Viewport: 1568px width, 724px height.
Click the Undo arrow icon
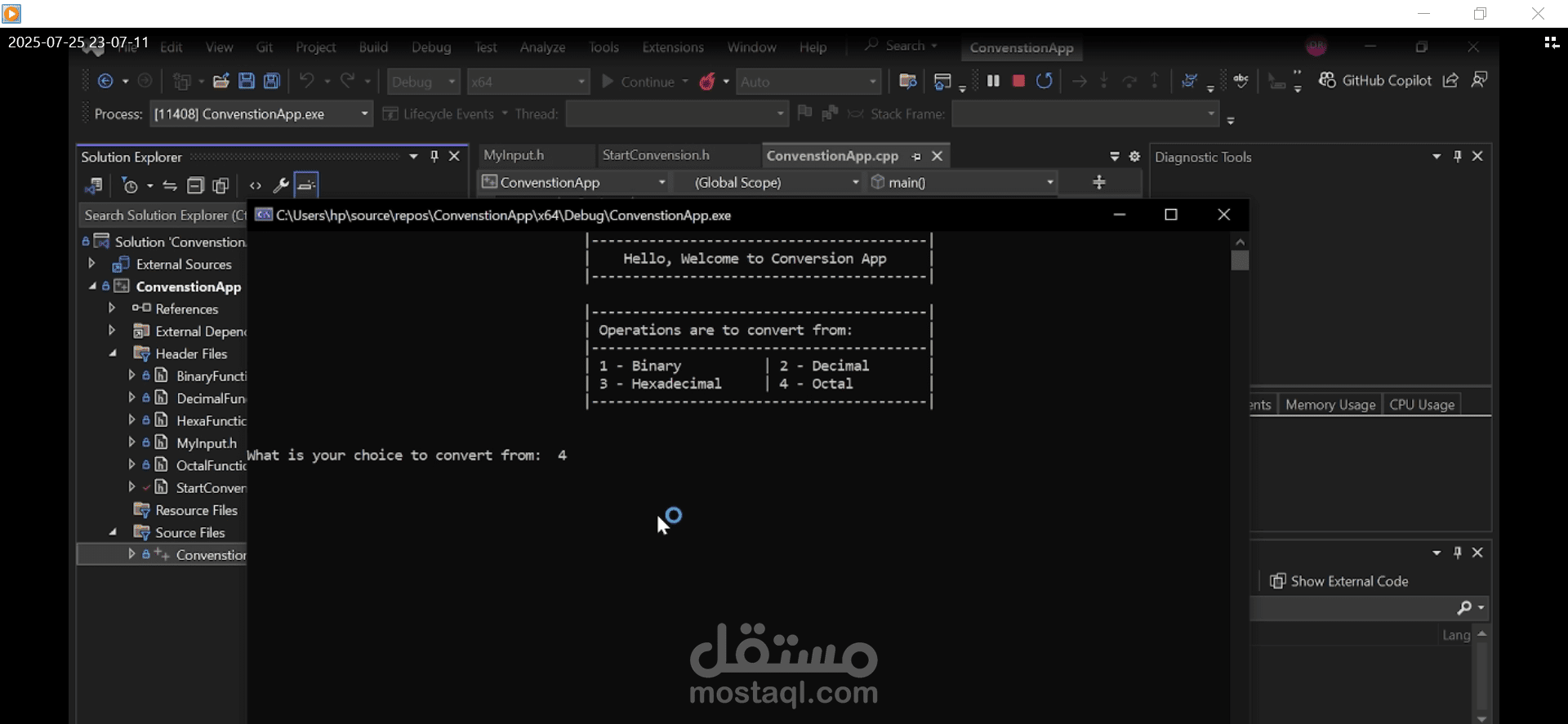(x=306, y=80)
